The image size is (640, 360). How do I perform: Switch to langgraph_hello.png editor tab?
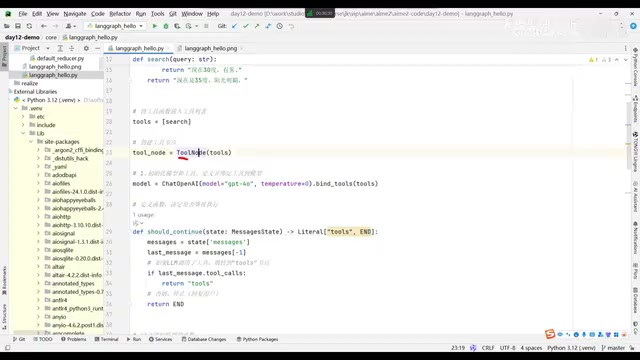(x=210, y=48)
